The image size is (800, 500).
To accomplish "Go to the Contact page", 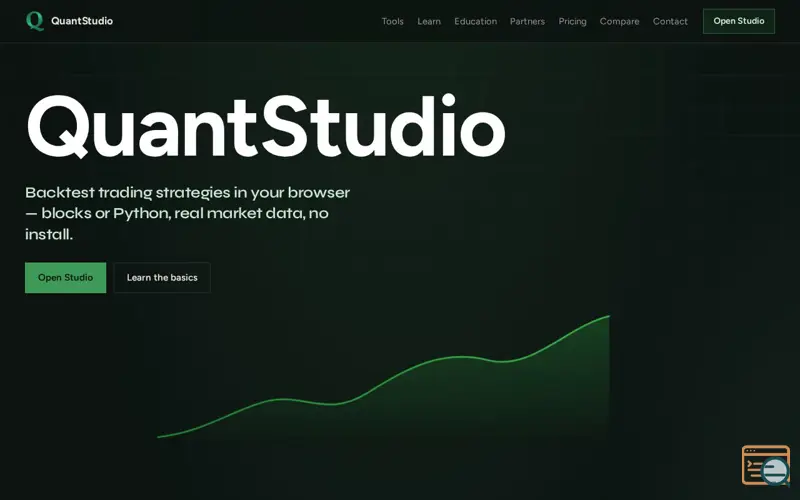I will (670, 21).
